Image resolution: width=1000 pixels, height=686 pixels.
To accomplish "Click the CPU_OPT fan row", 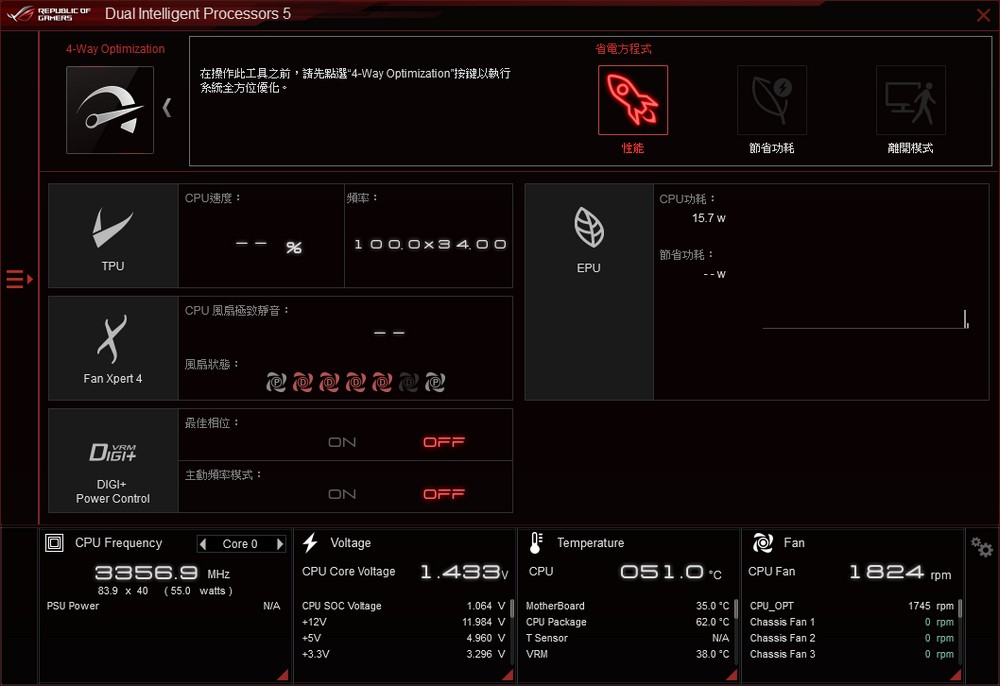I will (x=852, y=606).
